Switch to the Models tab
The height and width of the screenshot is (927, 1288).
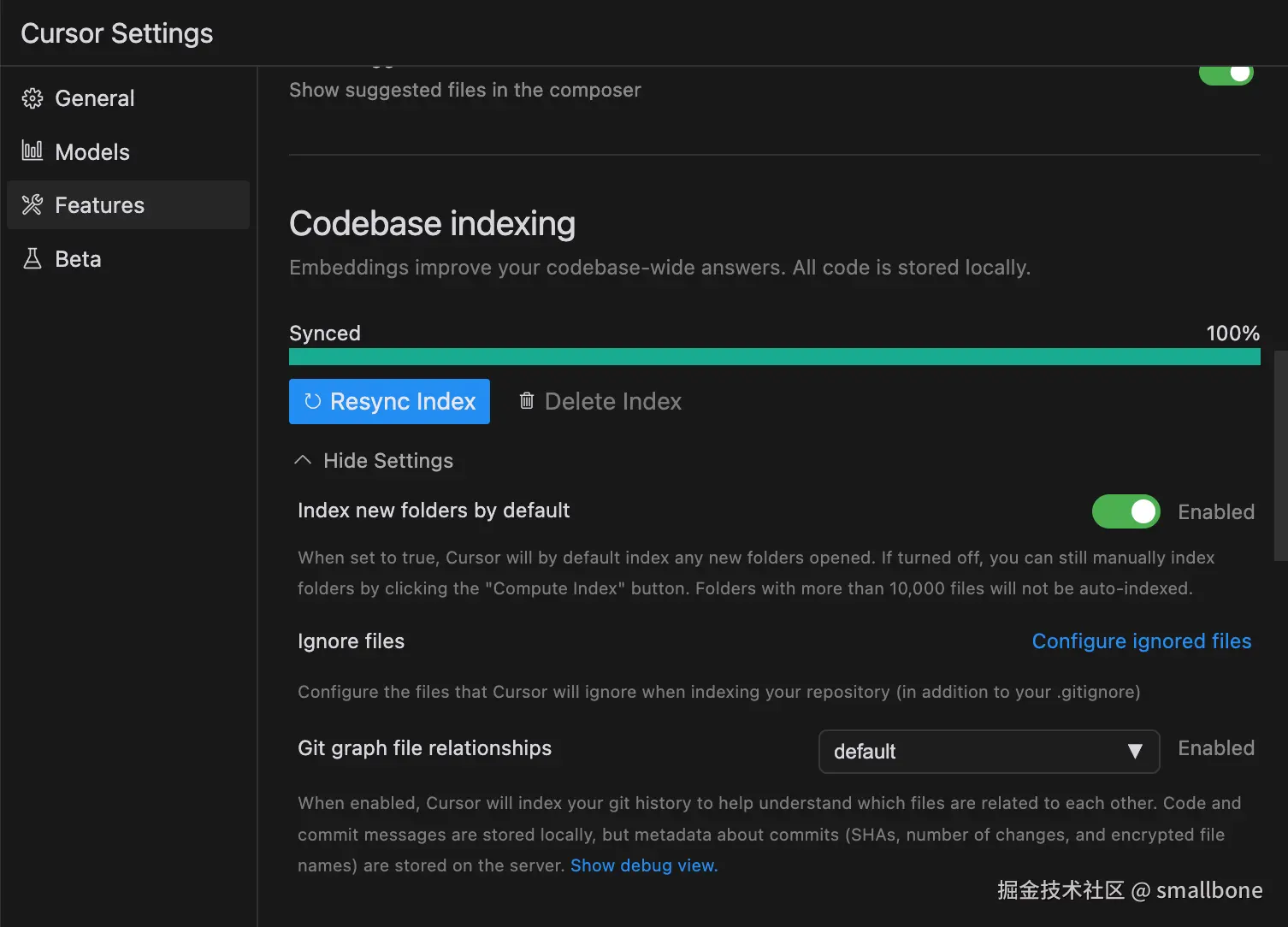(x=128, y=151)
